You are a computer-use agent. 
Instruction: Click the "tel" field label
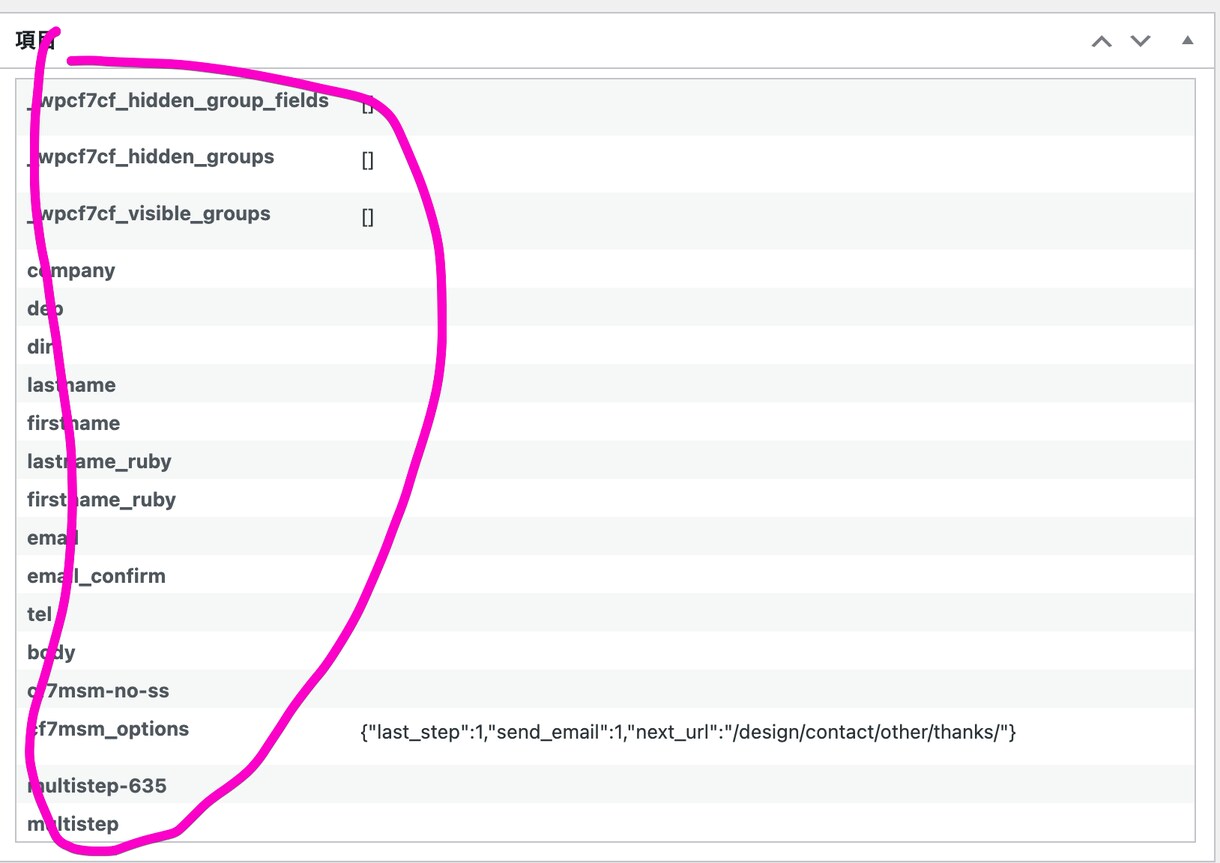(39, 614)
